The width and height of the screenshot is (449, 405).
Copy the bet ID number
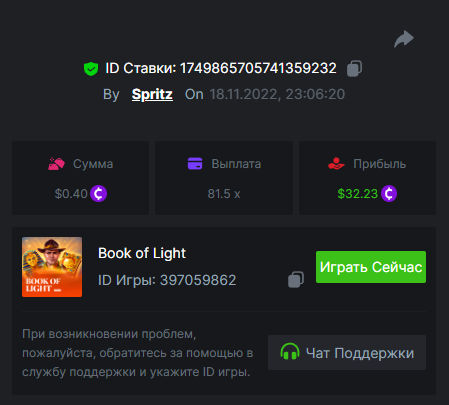[354, 68]
